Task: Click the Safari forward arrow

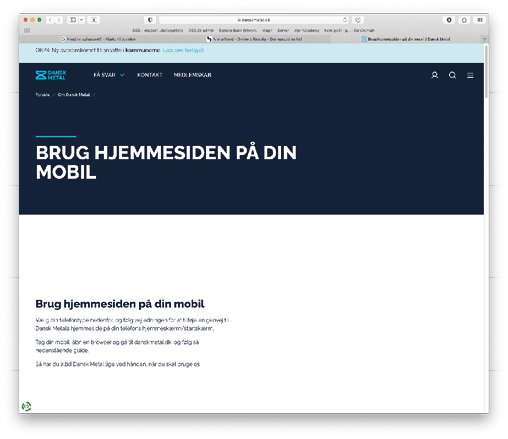Action: click(x=59, y=20)
